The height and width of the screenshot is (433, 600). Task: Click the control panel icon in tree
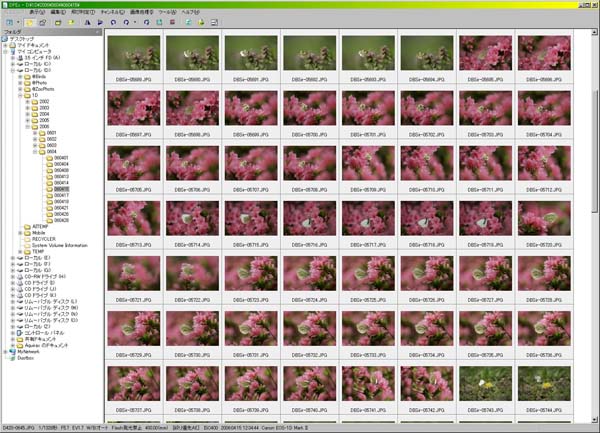(x=20, y=333)
